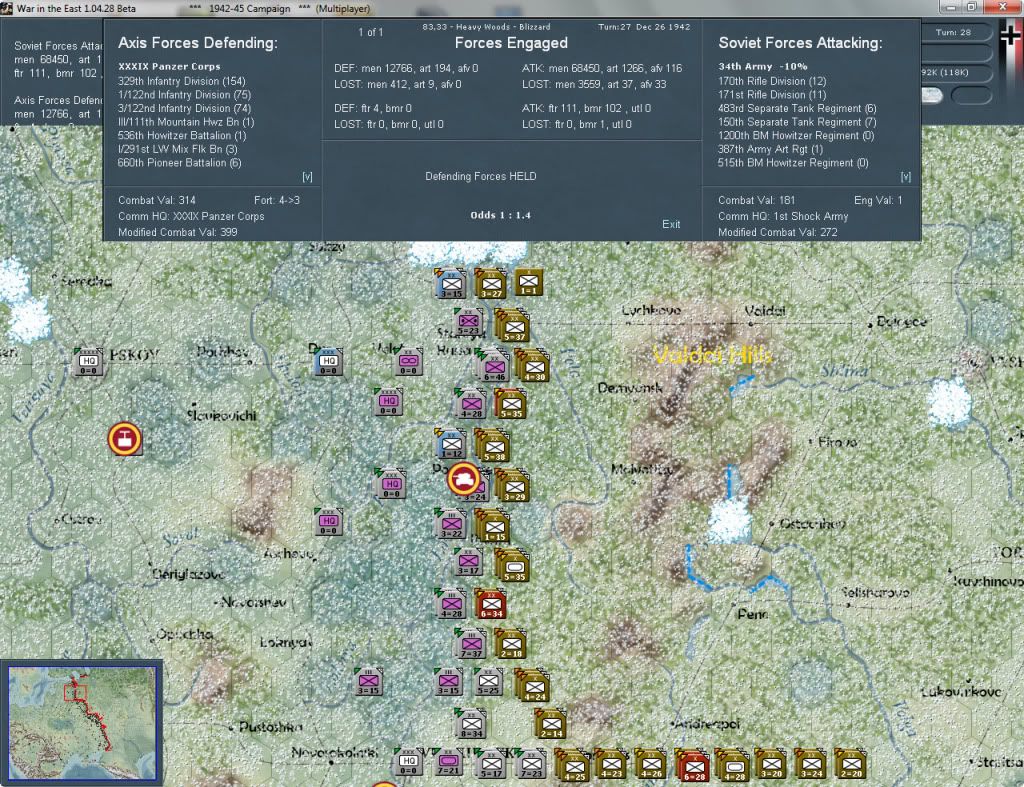Click the XXXIX Panzer Corps heading
The height and width of the screenshot is (787, 1024).
pyautogui.click(x=169, y=67)
